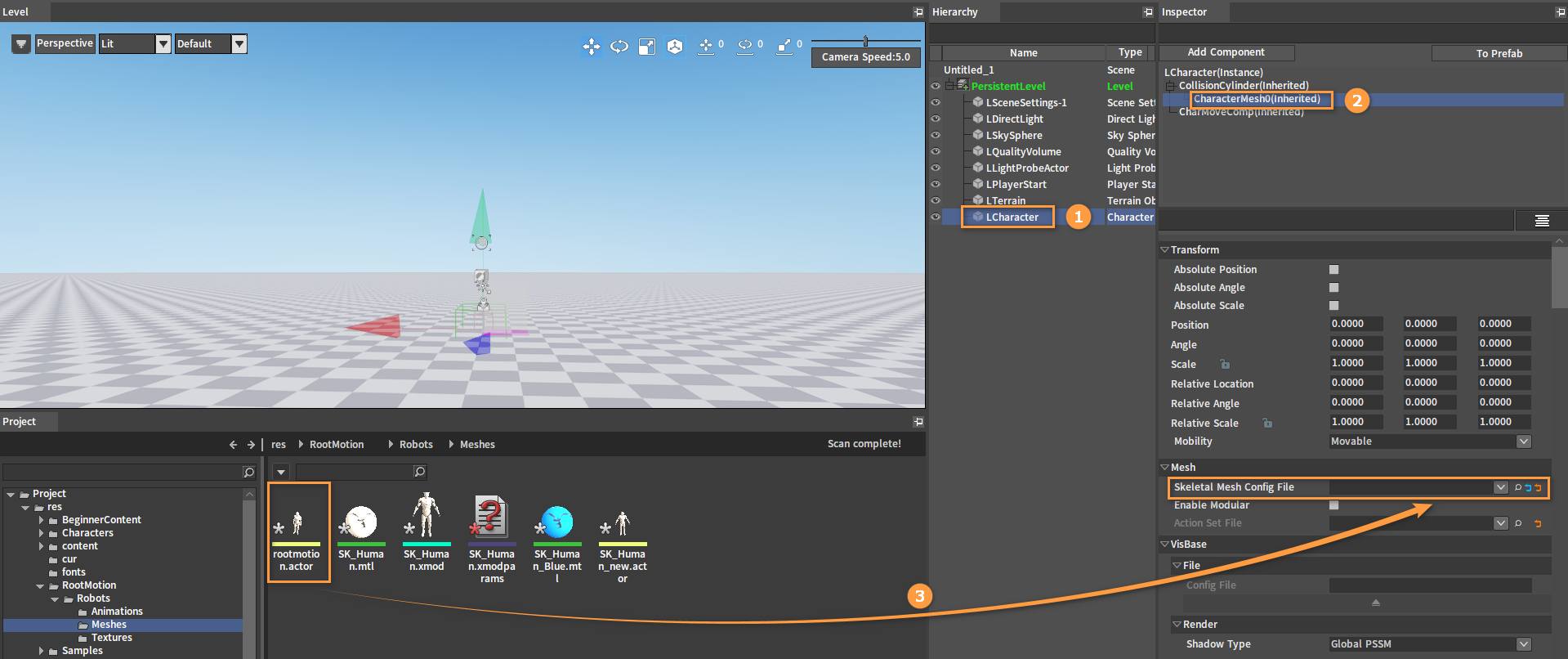Viewport: 1568px width, 659px height.
Task: Select the Scale gizmo tool
Action: click(x=646, y=47)
